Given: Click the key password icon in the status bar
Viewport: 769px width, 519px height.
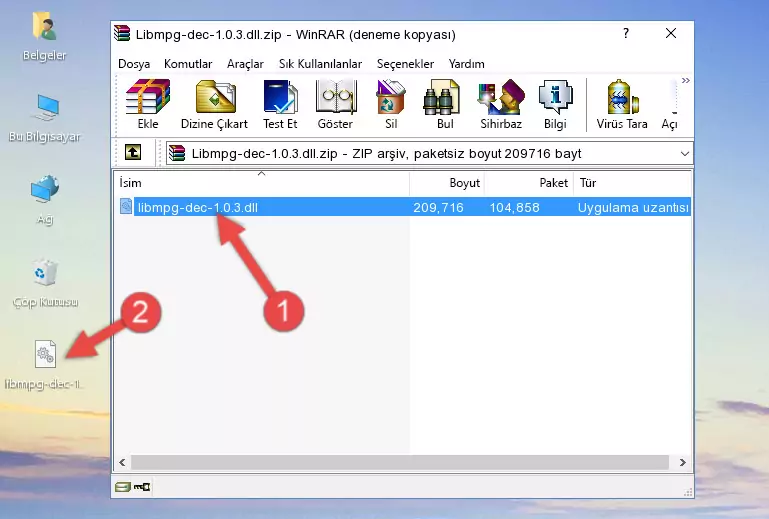Looking at the screenshot, I should 142,487.
